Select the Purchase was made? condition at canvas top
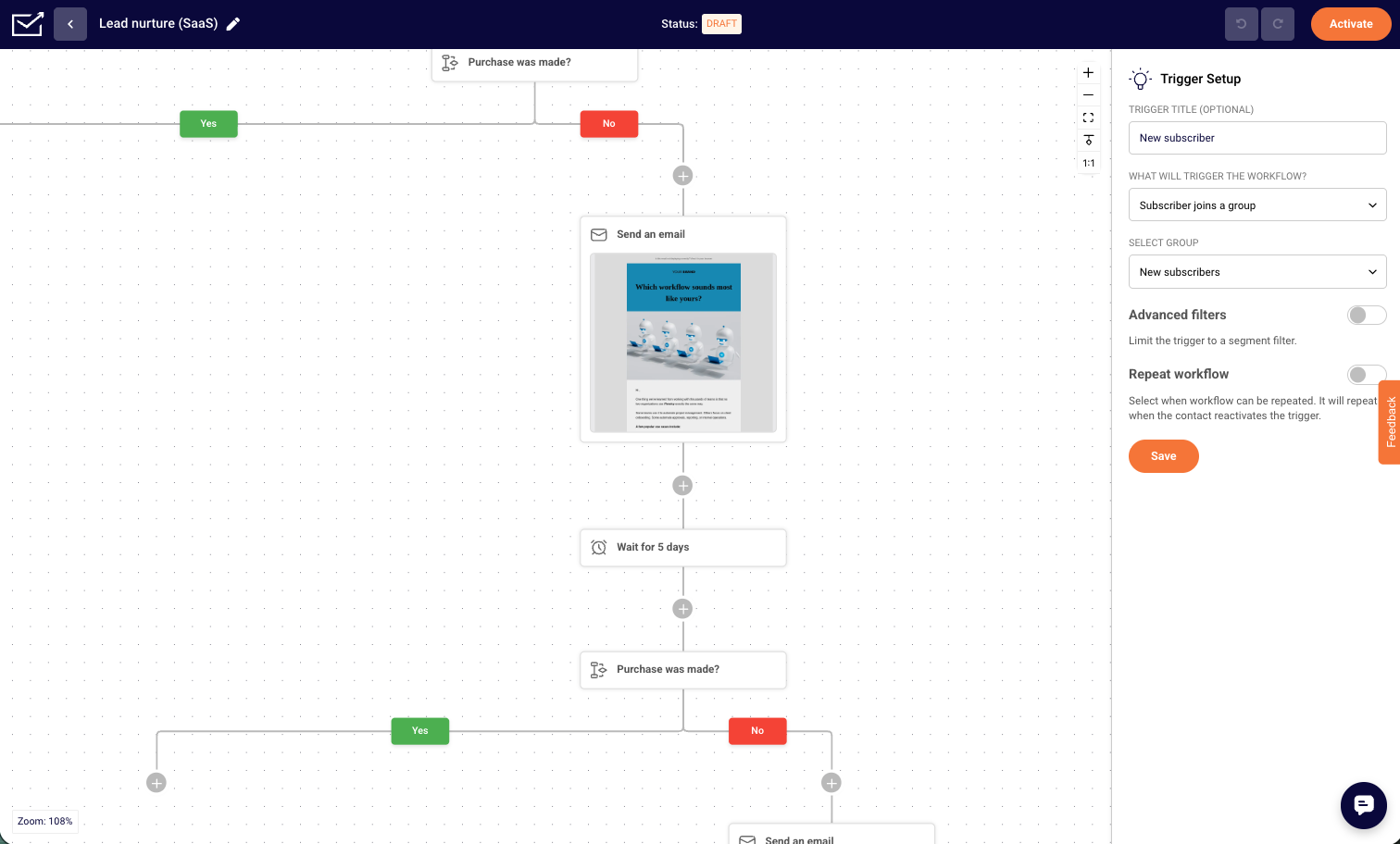The width and height of the screenshot is (1400, 844). pos(534,64)
